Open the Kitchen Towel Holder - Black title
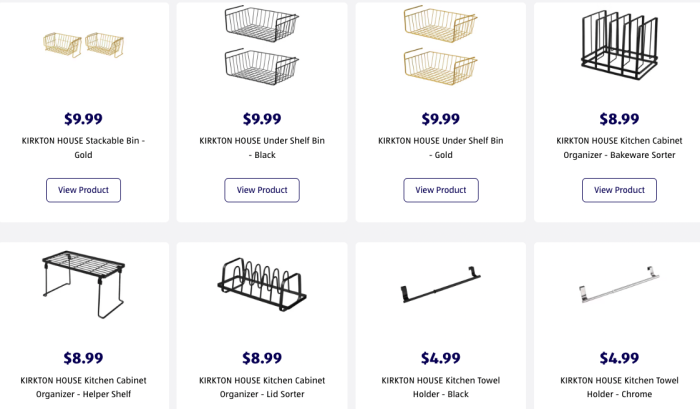This screenshot has width=700, height=409. [440, 387]
